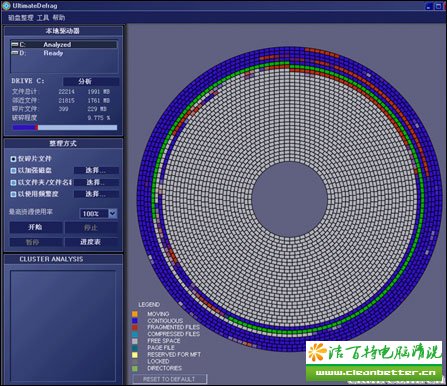Click the yellow RESERVED FOR MFT swatch
This screenshot has width=447, height=386.
[x=135, y=355]
